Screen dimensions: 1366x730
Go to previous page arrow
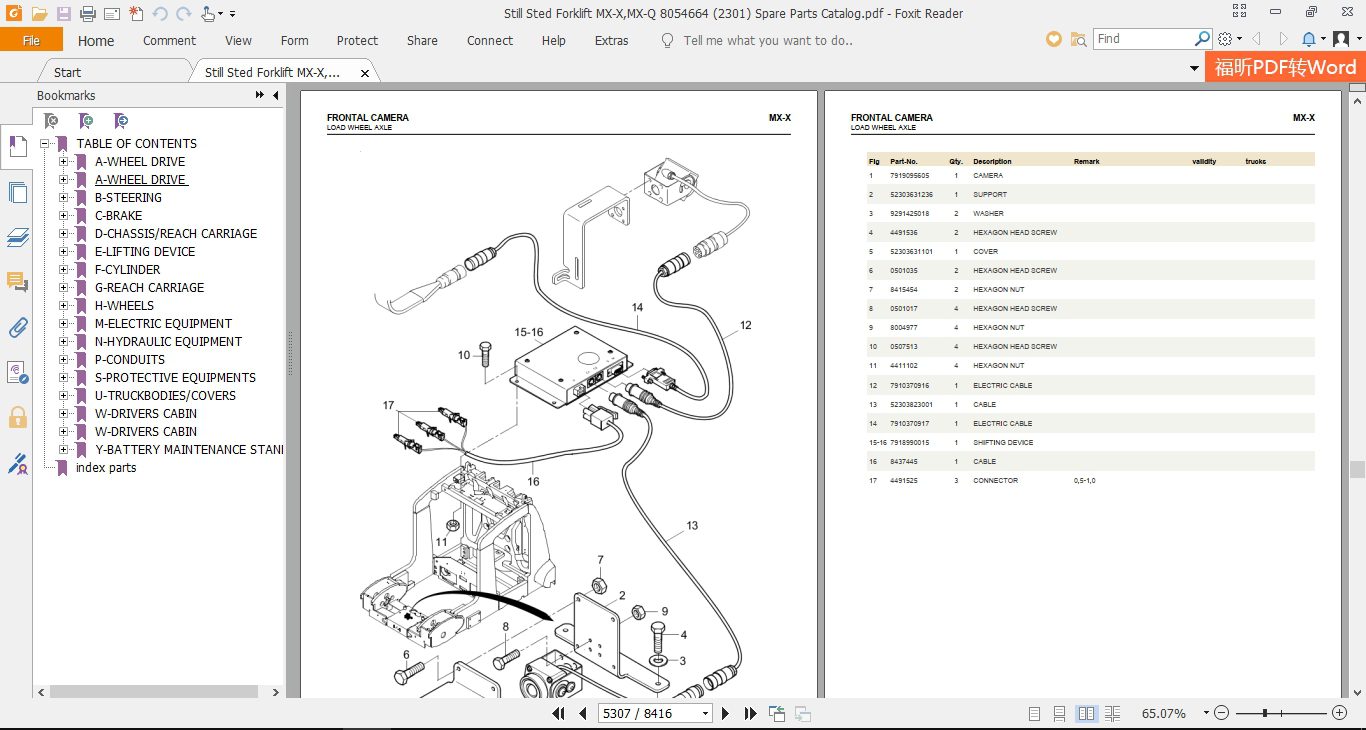click(x=584, y=713)
